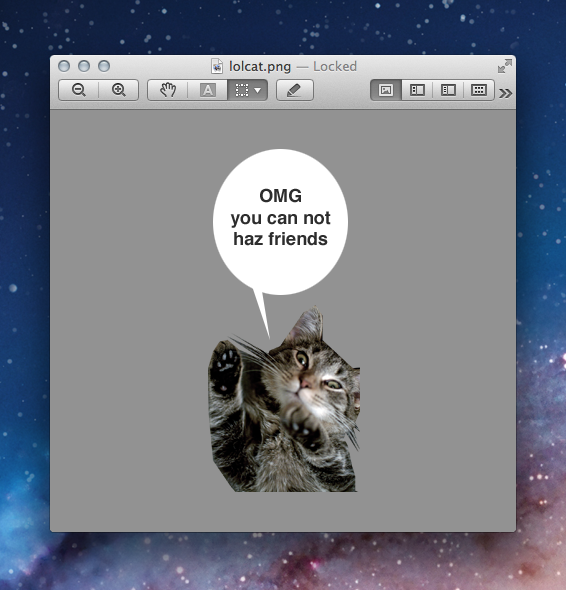Open the lolcat.png title menu

coord(260,67)
